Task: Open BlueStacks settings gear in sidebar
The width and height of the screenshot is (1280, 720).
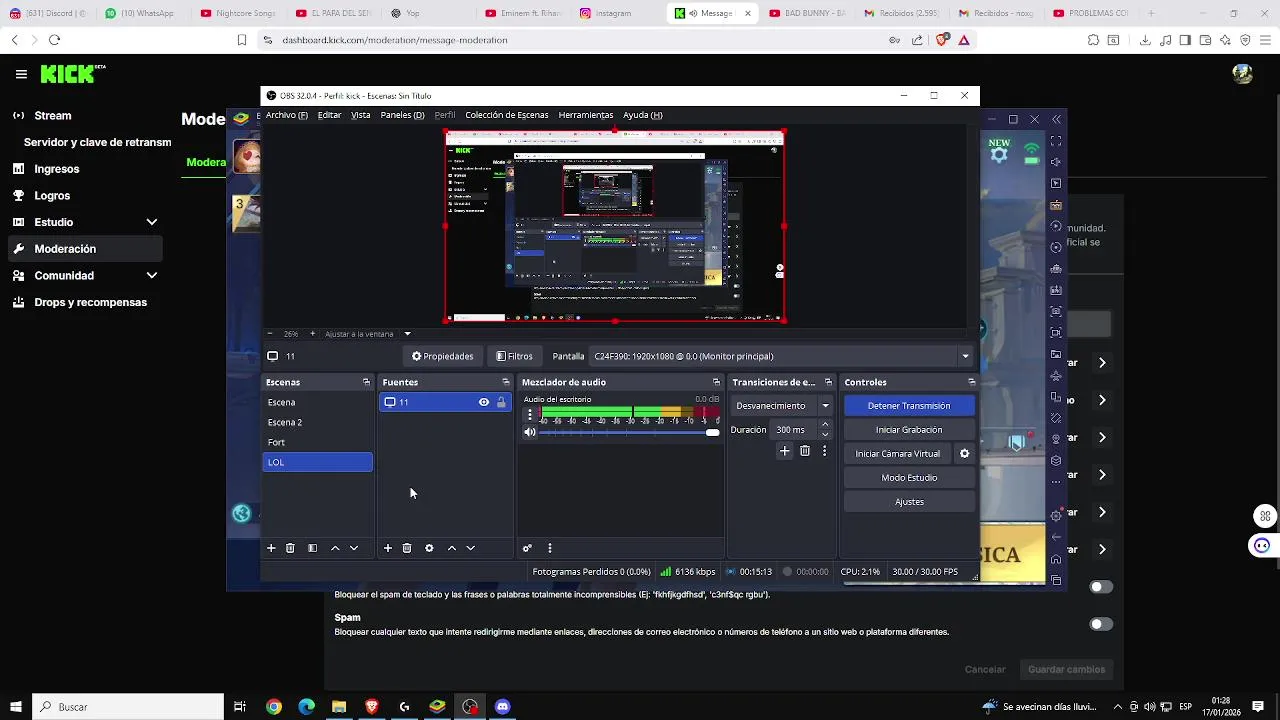Action: (x=1056, y=516)
